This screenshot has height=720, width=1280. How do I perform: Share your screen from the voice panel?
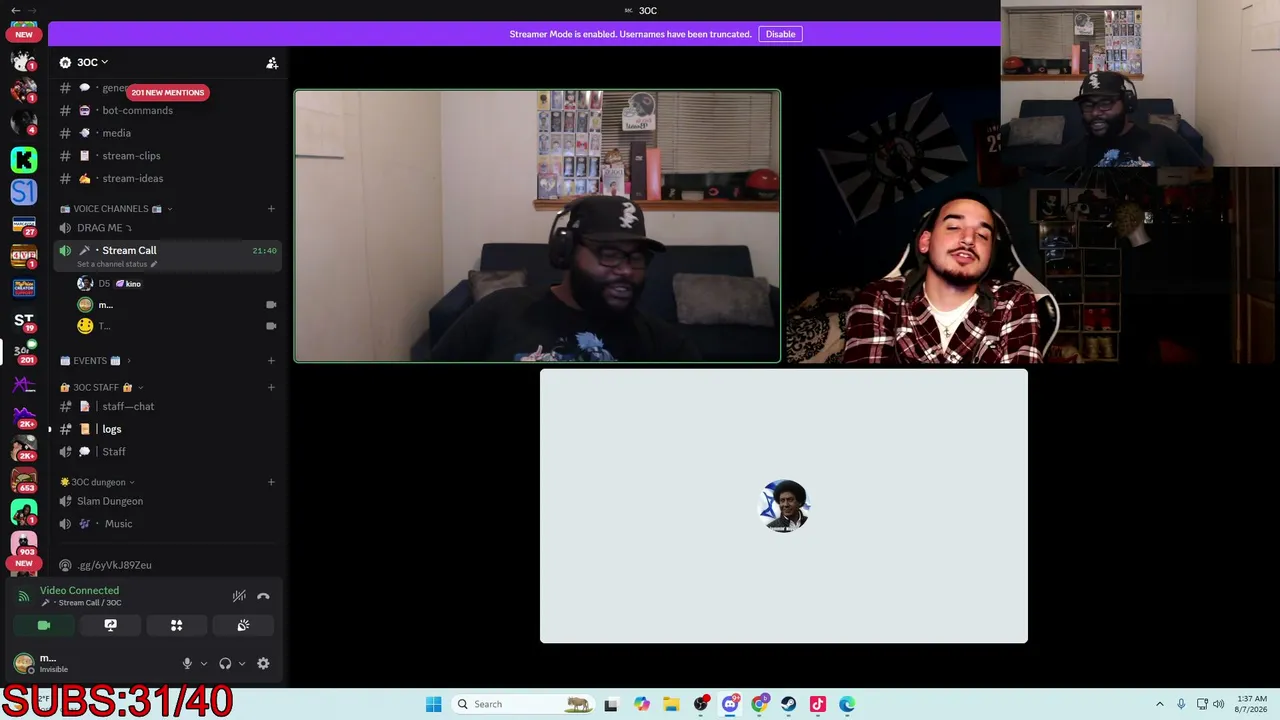tap(110, 625)
